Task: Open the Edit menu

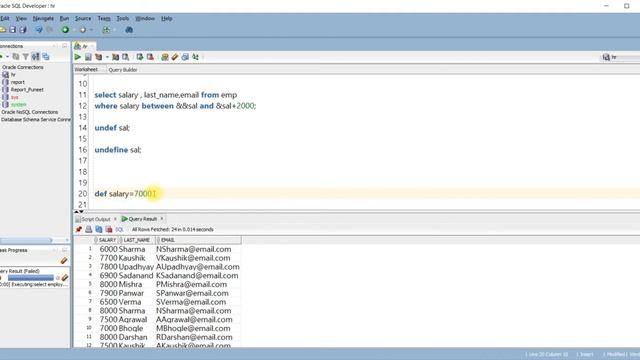Action: click(4, 18)
